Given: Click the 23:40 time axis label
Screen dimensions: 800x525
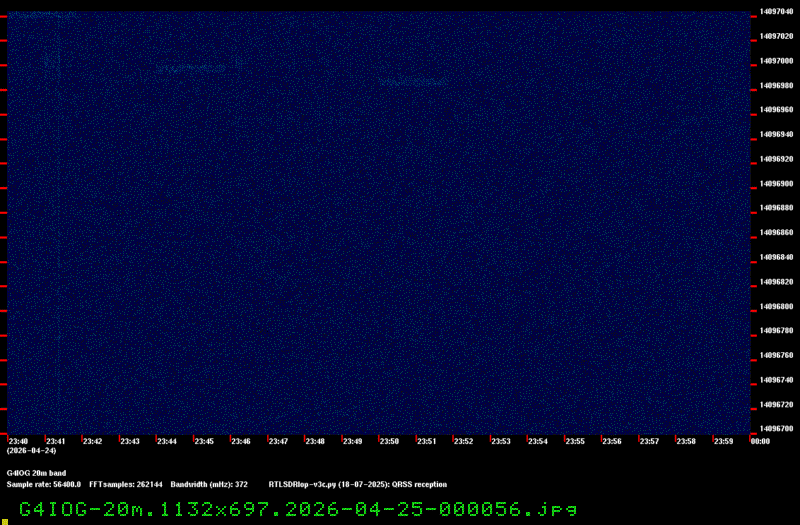Looking at the screenshot, I should click(18, 441).
